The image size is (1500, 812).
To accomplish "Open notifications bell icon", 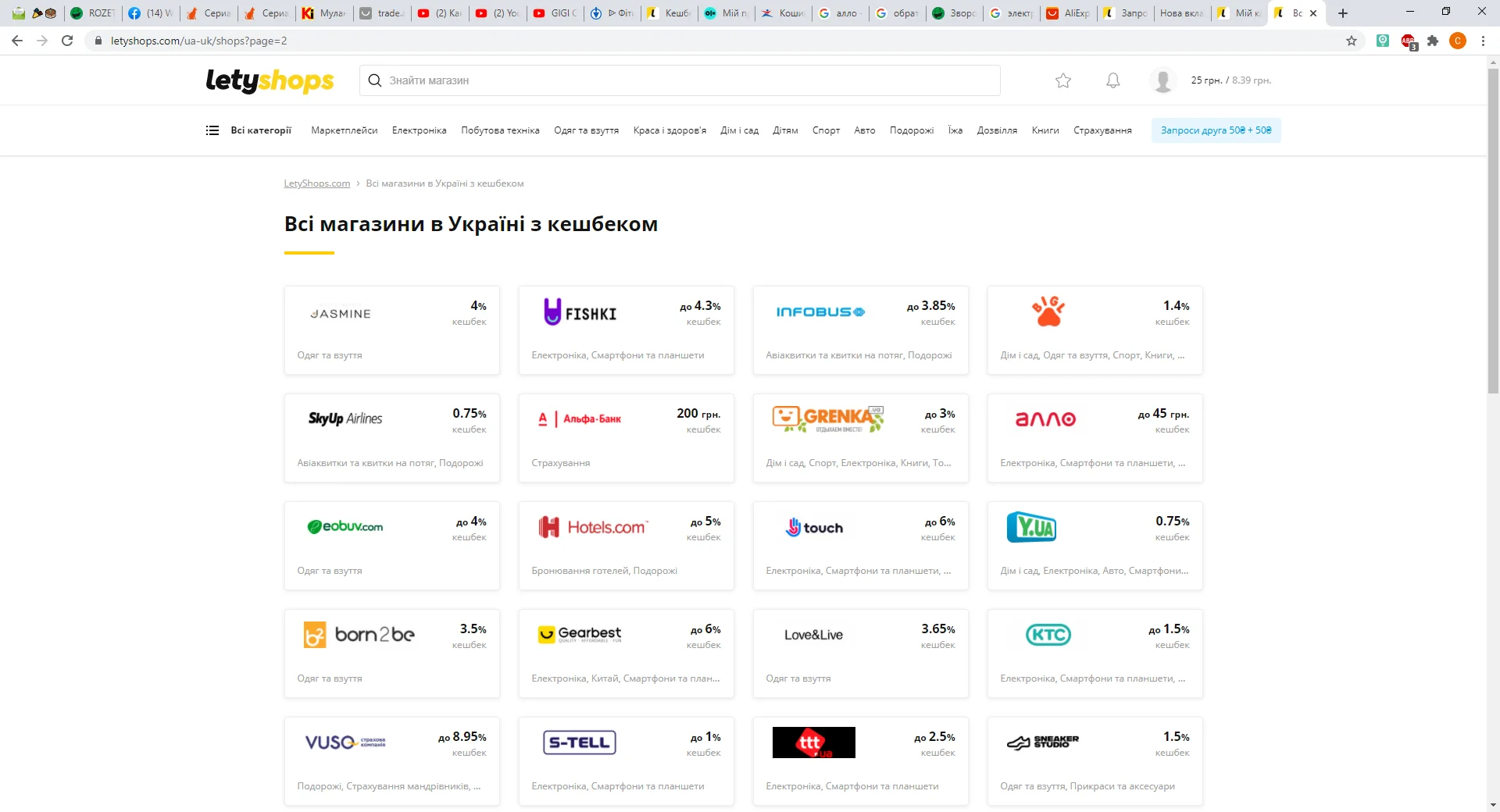I will [1113, 80].
